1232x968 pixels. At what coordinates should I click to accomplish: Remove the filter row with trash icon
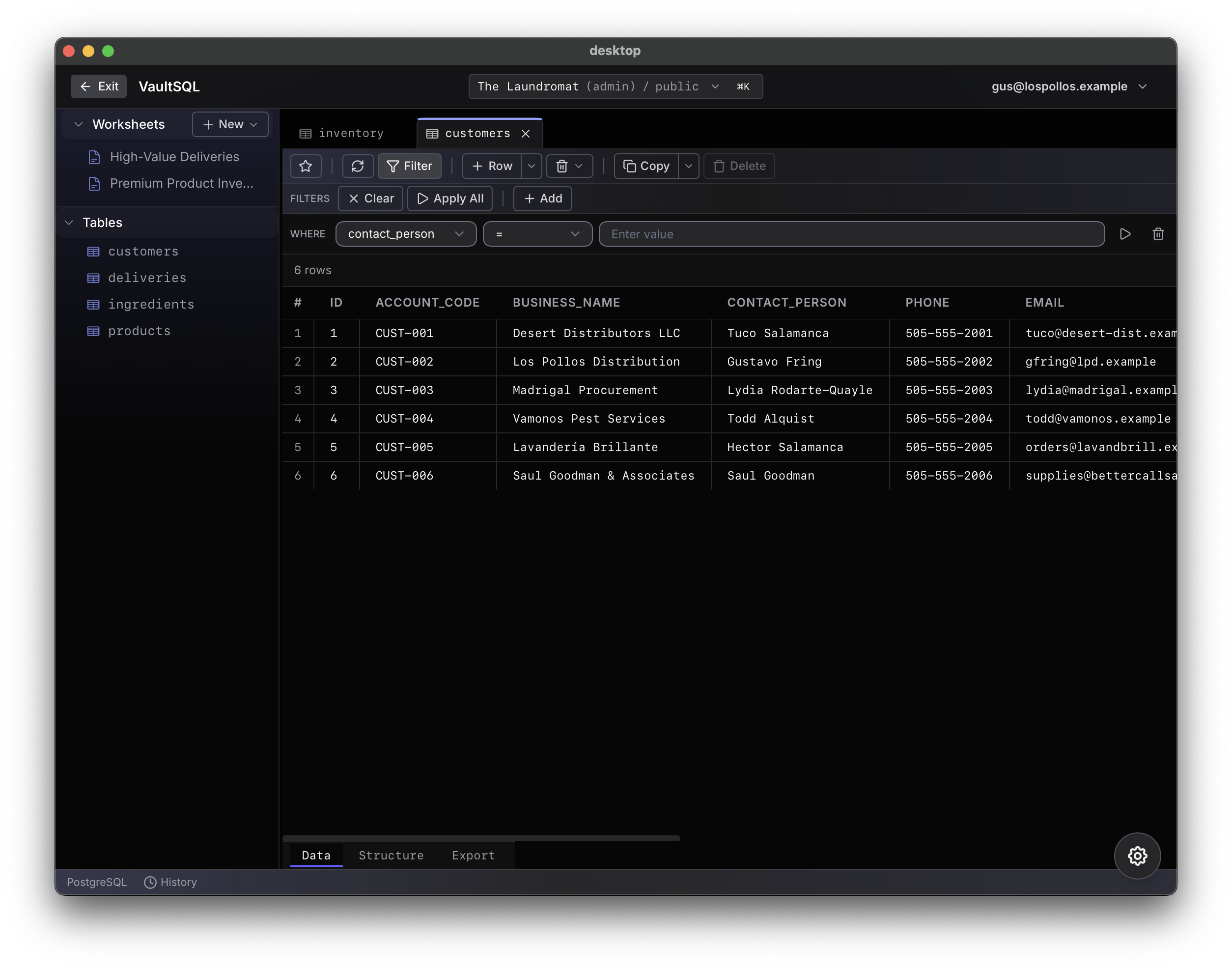tap(1158, 234)
